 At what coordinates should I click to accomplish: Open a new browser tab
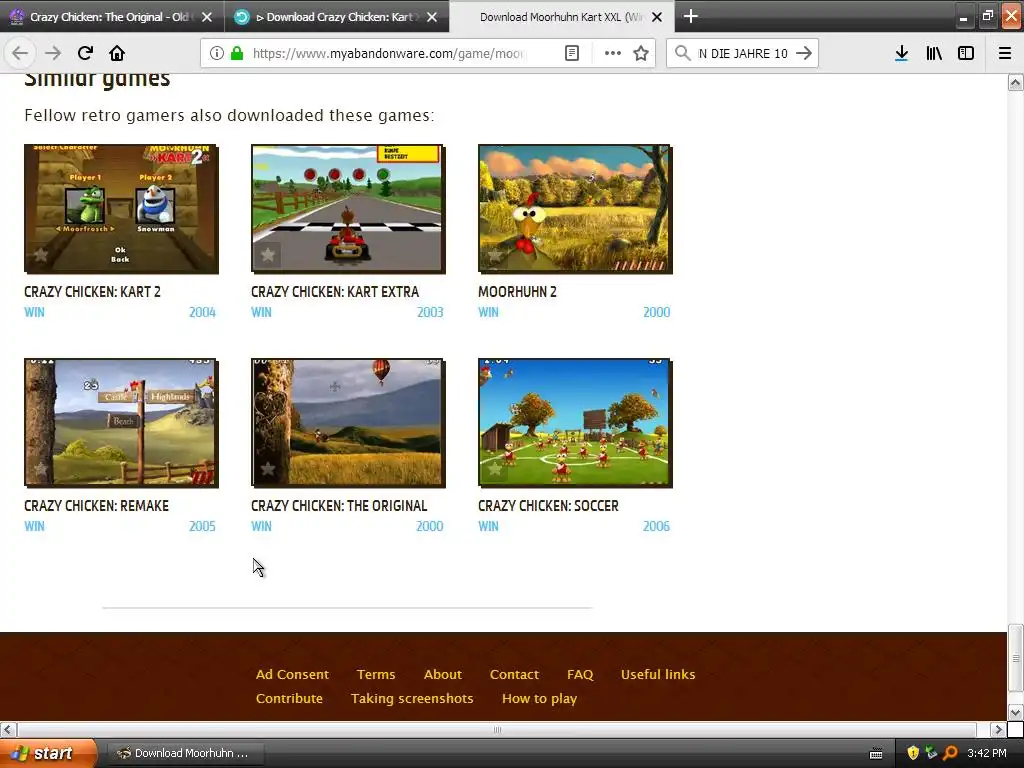pyautogui.click(x=690, y=16)
